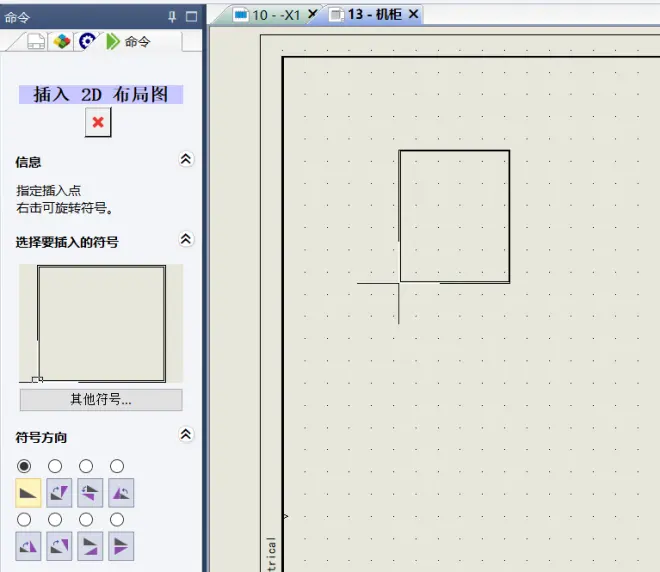Collapse the 符号方向 section

click(186, 434)
